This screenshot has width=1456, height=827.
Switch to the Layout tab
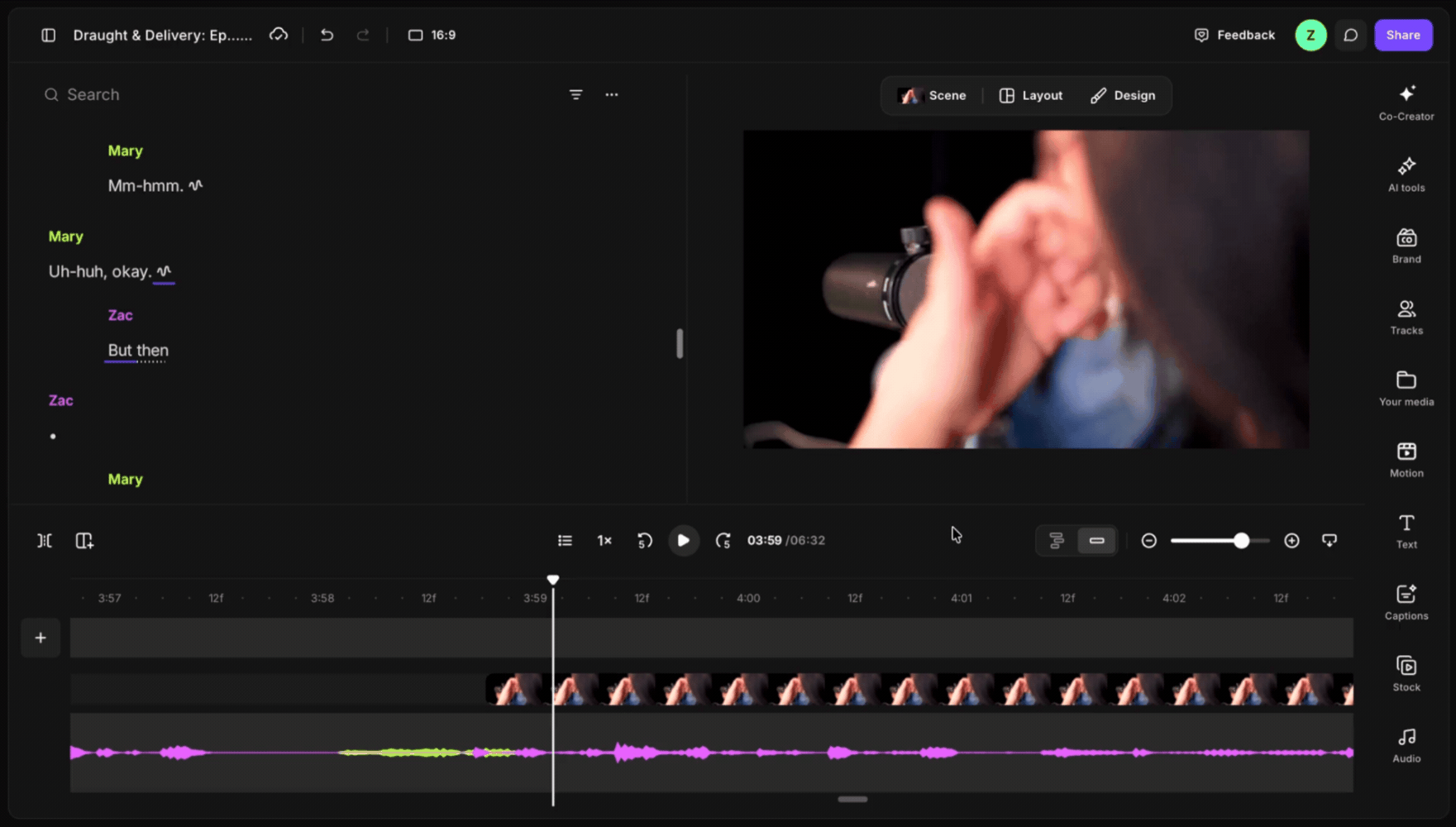[1030, 95]
